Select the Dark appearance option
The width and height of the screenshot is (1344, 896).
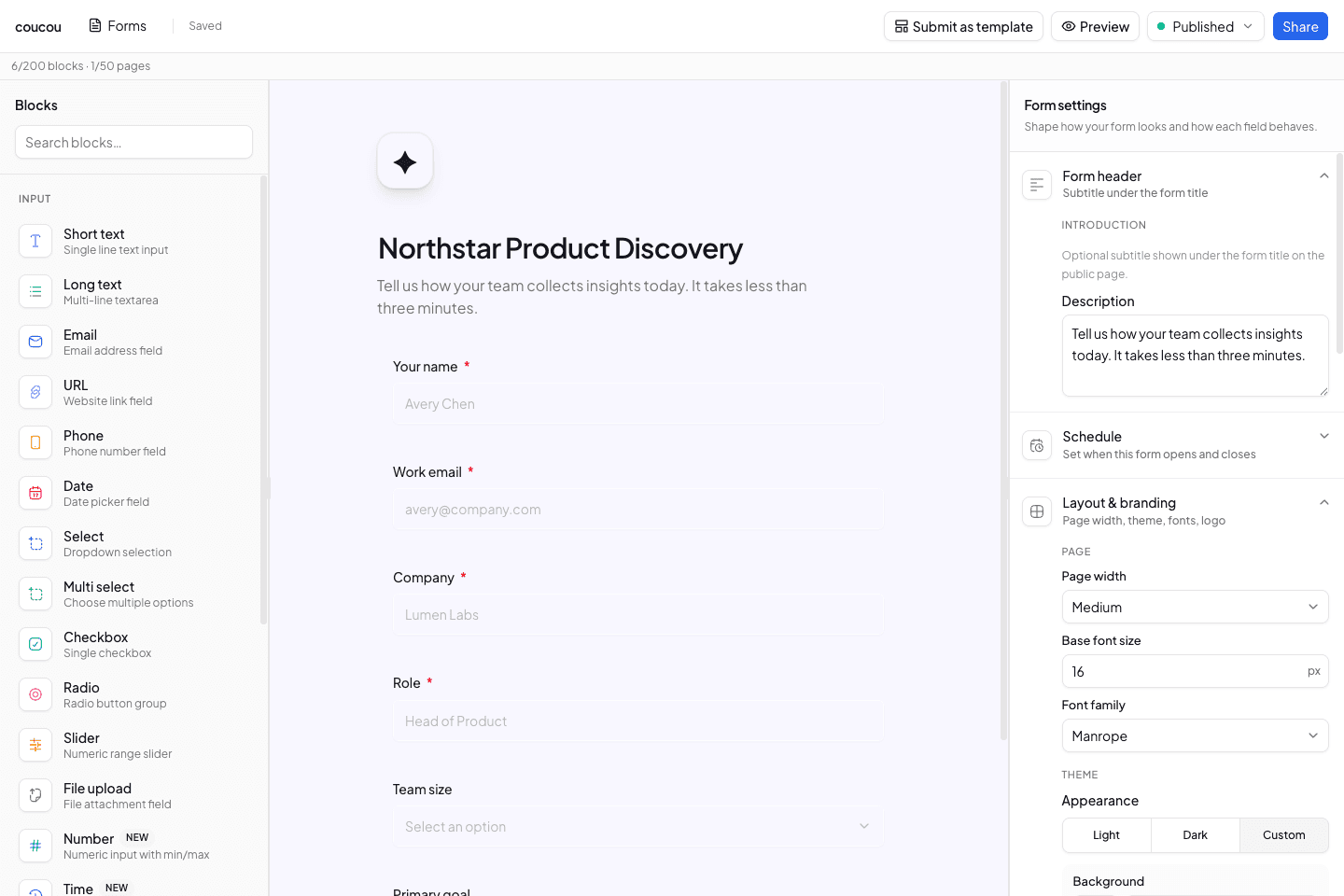click(x=1196, y=835)
